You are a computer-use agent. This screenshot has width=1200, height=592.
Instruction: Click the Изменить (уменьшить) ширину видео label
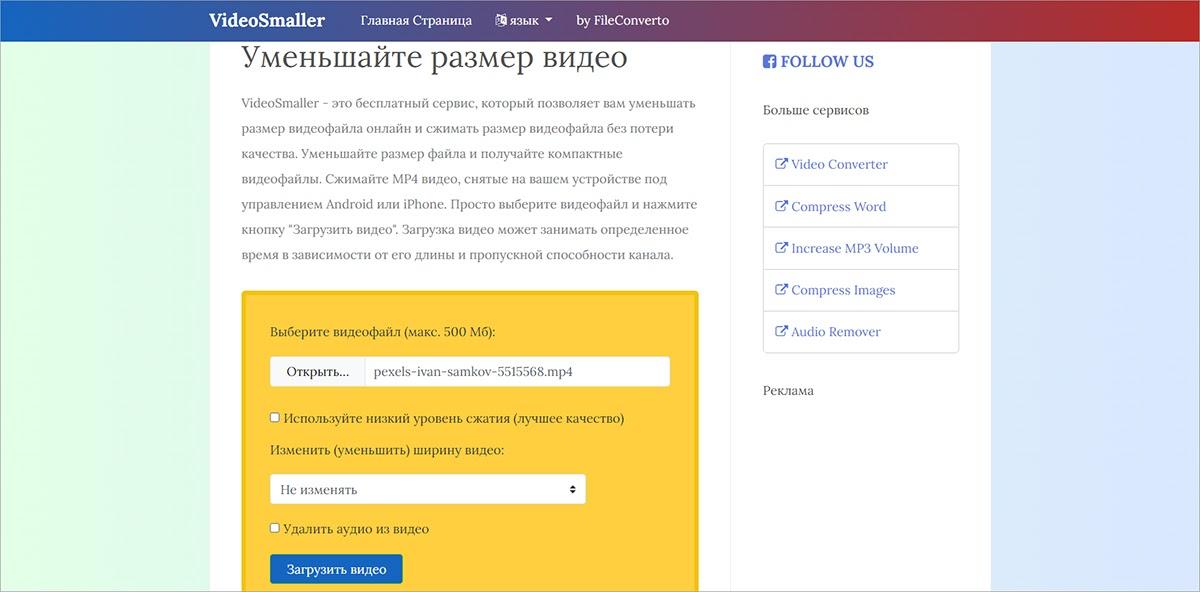387,450
